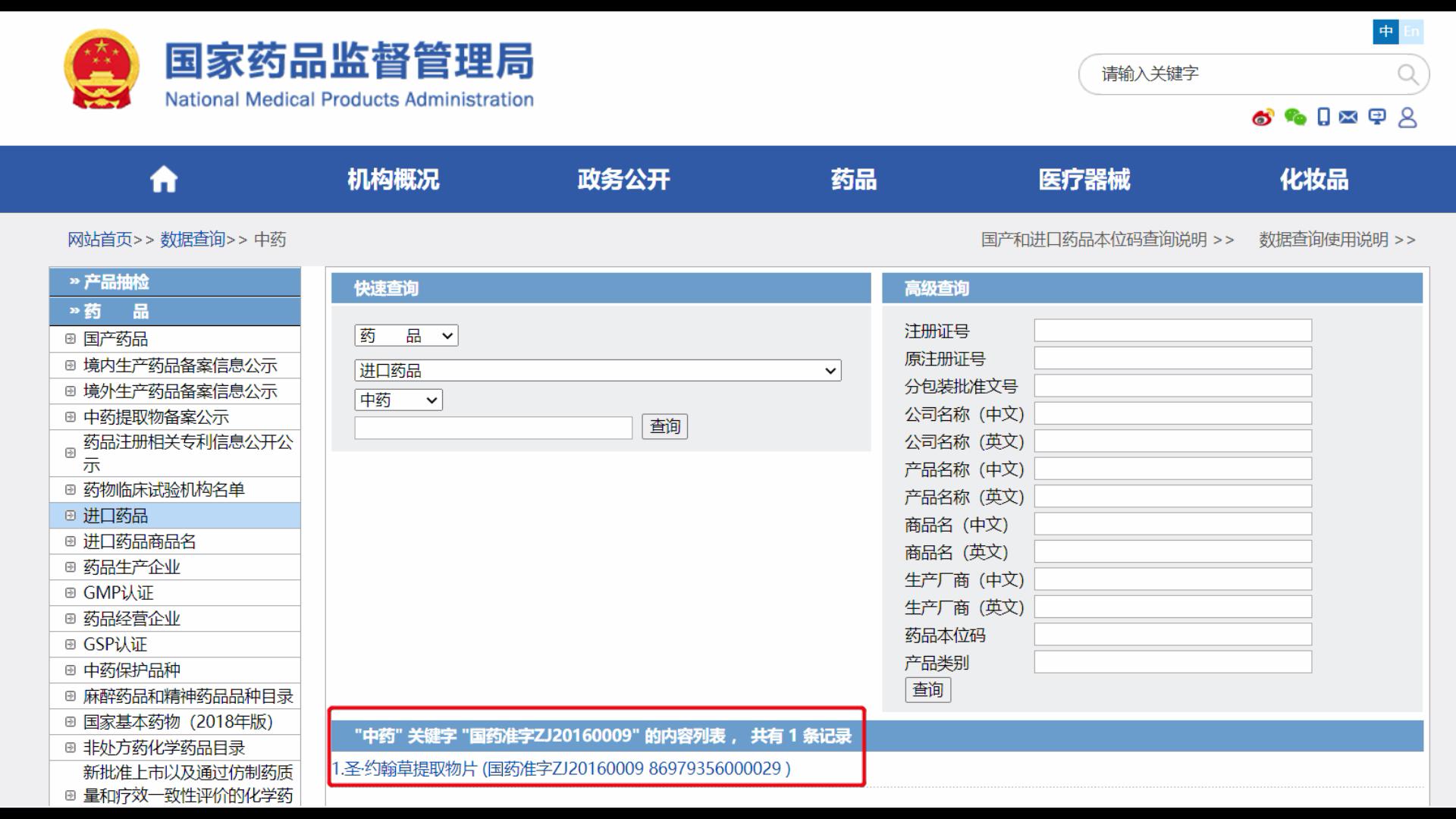This screenshot has width=1456, height=819.
Task: Click the monitor screen icon in header
Action: [1376, 118]
